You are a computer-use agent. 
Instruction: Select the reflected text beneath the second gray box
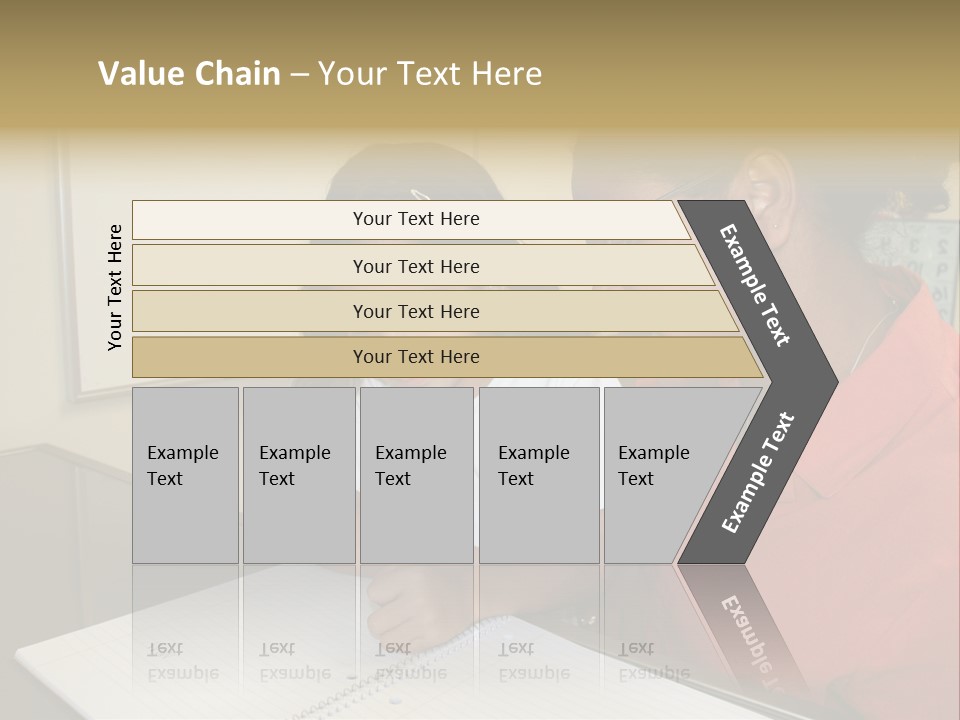294,662
